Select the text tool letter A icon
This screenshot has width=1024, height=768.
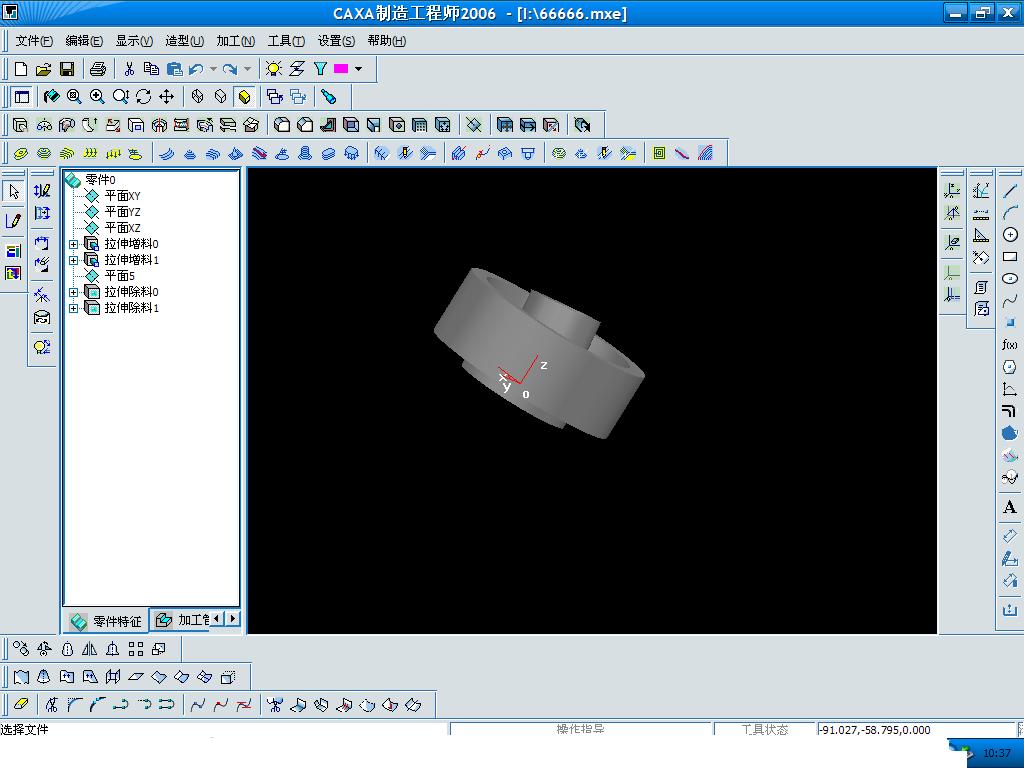coord(1010,507)
